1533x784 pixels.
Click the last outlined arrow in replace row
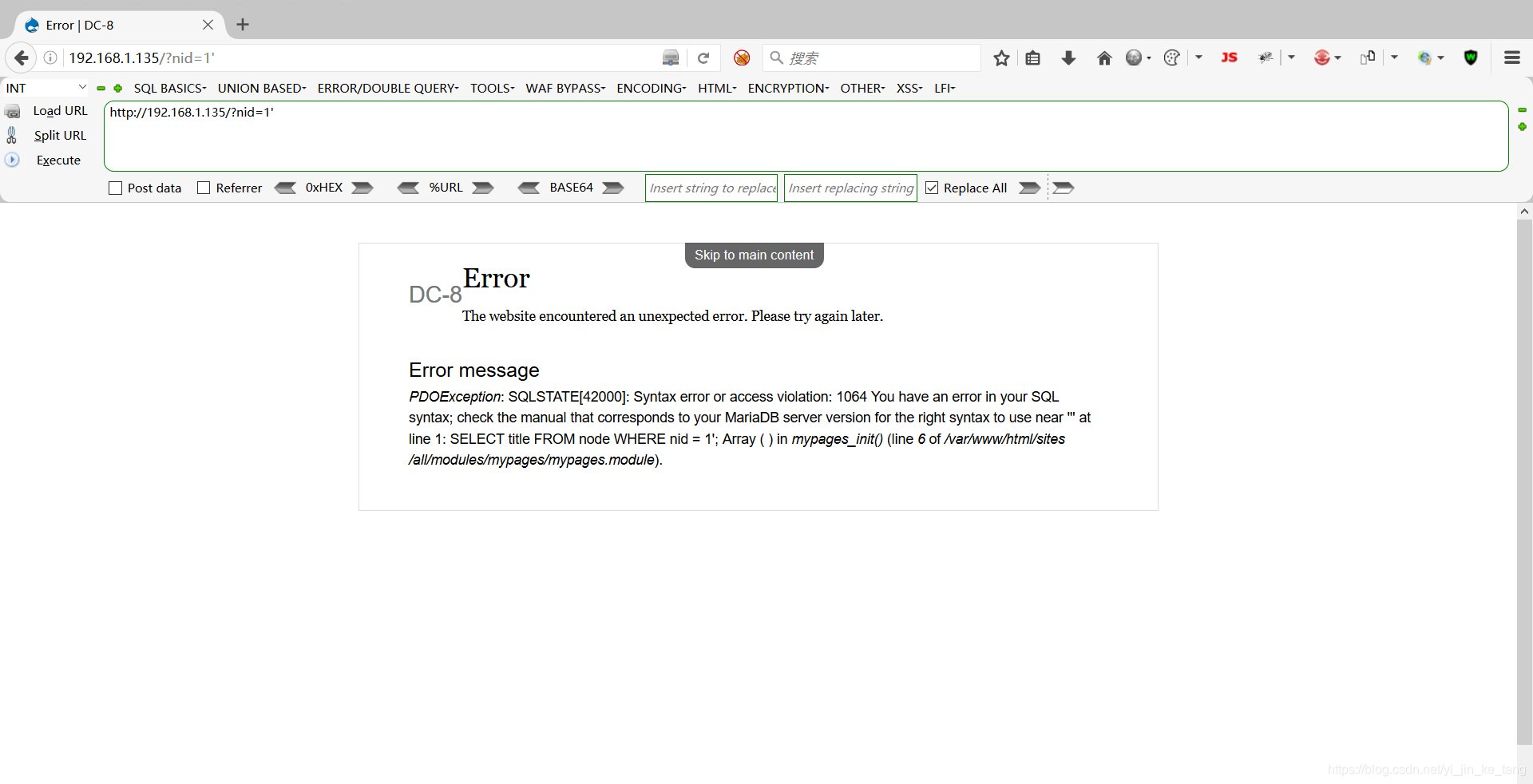pos(1064,188)
